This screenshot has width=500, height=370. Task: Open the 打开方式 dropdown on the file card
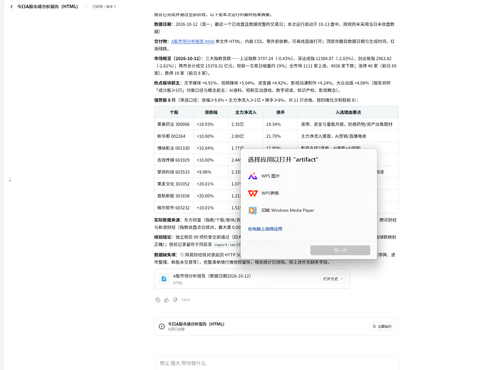pos(333,279)
